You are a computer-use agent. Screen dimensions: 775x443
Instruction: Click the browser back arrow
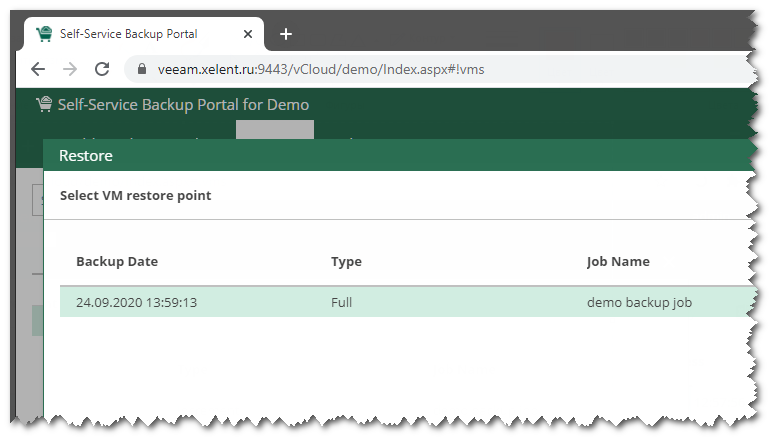38,69
